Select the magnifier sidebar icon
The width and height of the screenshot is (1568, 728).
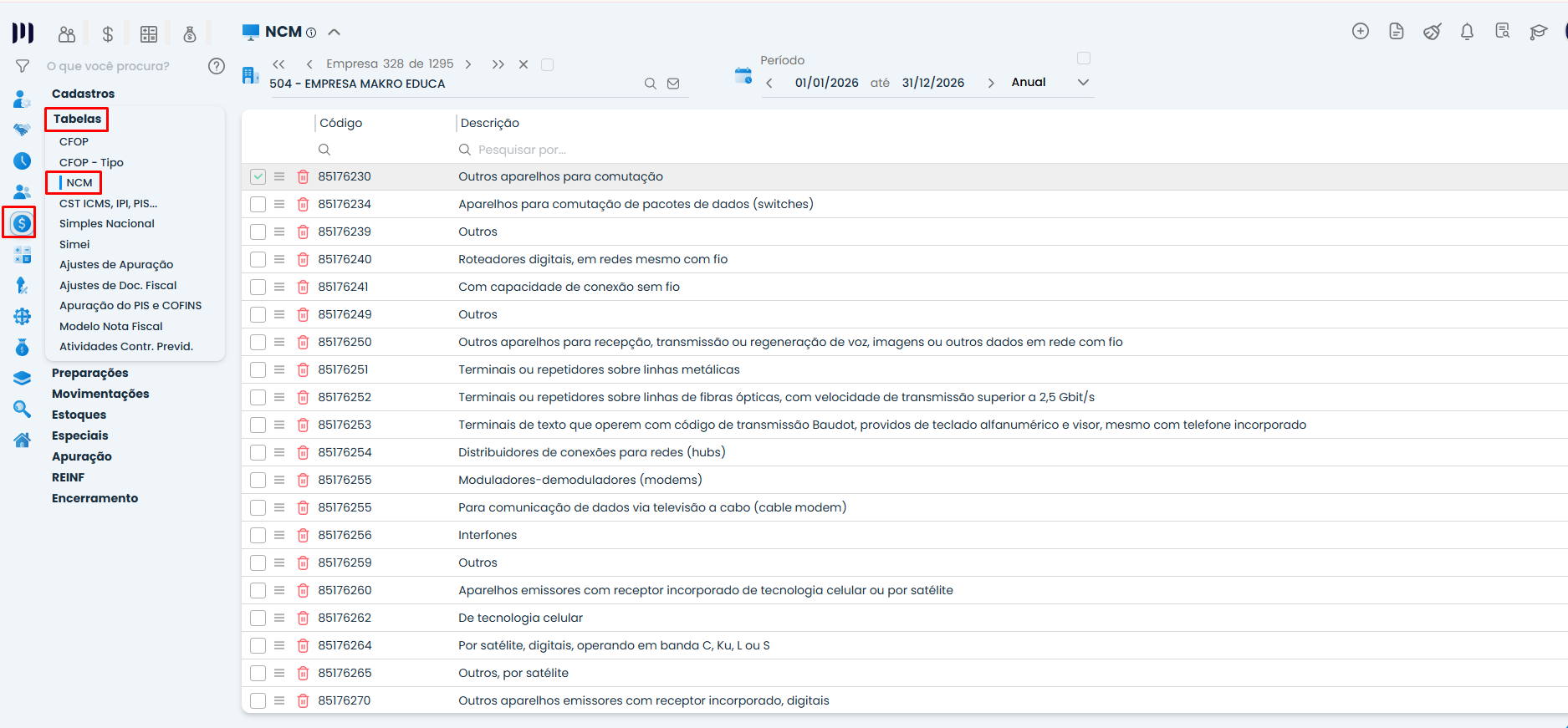[22, 409]
